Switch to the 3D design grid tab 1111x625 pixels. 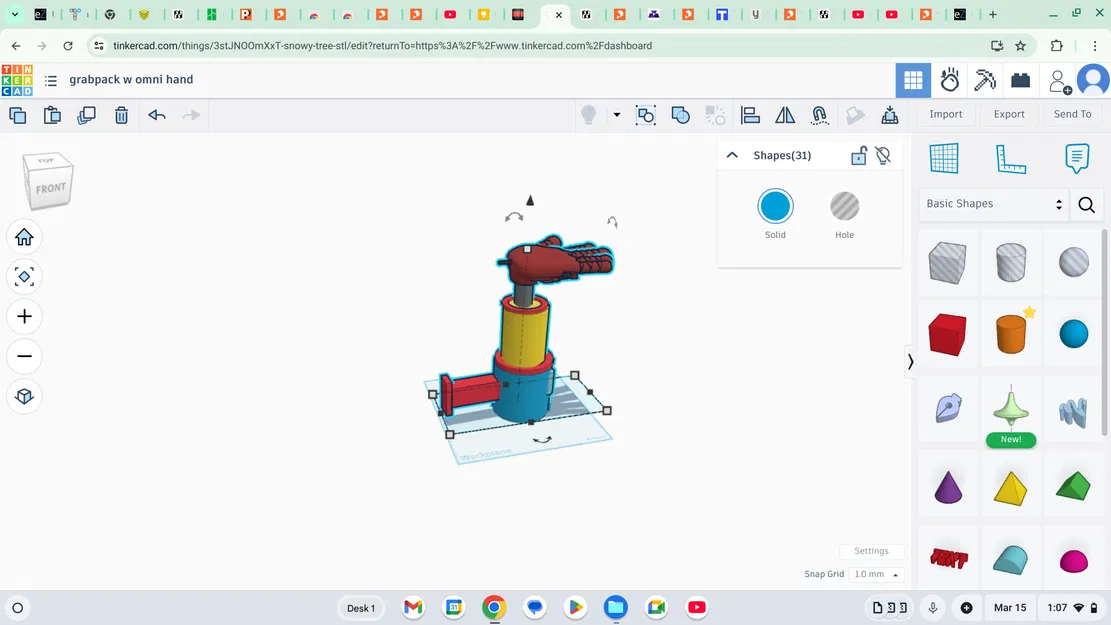913,80
